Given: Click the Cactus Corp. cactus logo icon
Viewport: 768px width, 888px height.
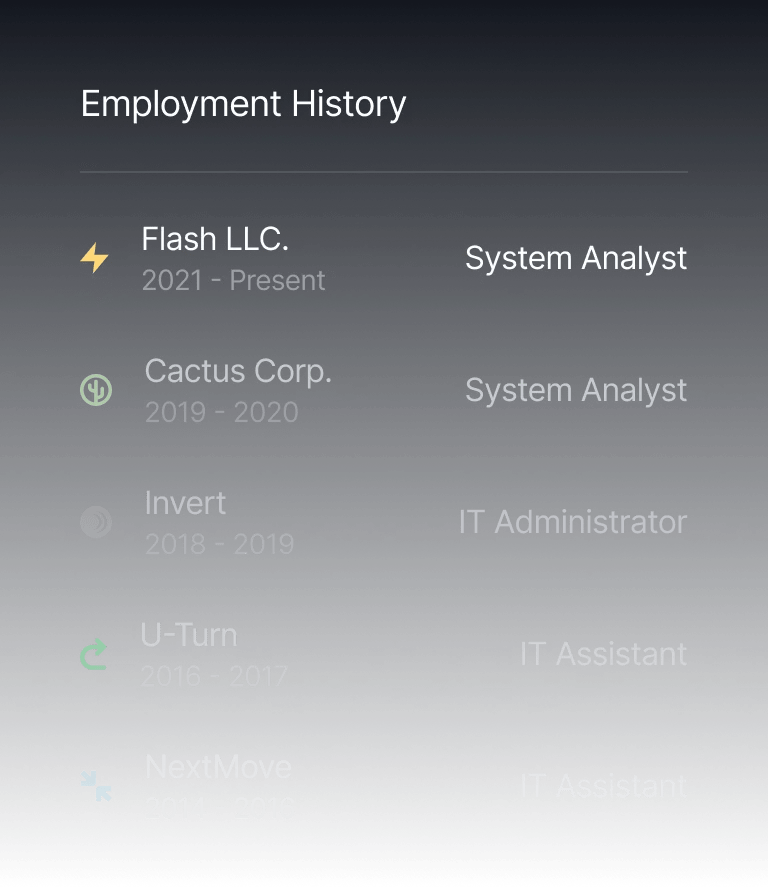Looking at the screenshot, I should click(96, 390).
